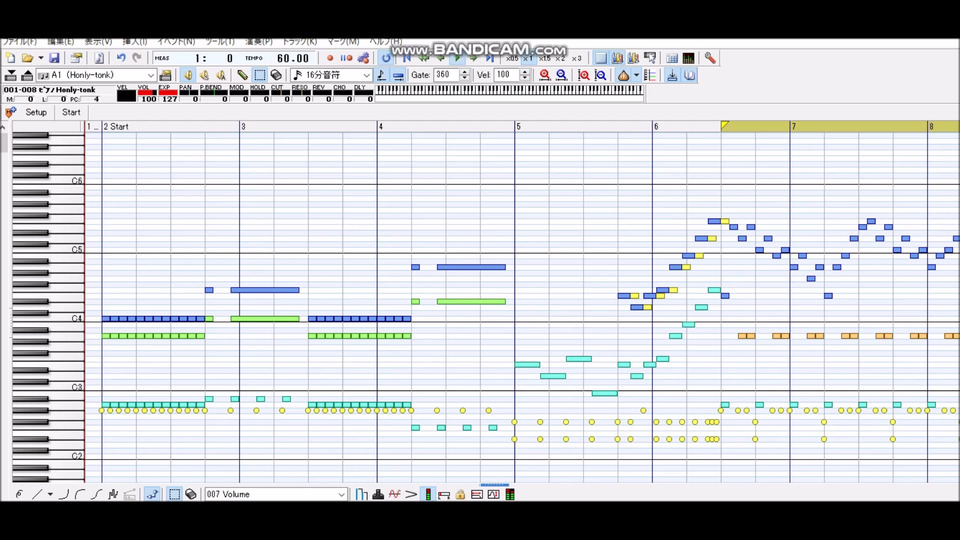Select the S-curve tool in bottom toolbar
Screen dimensions: 960x540
(x=97, y=494)
